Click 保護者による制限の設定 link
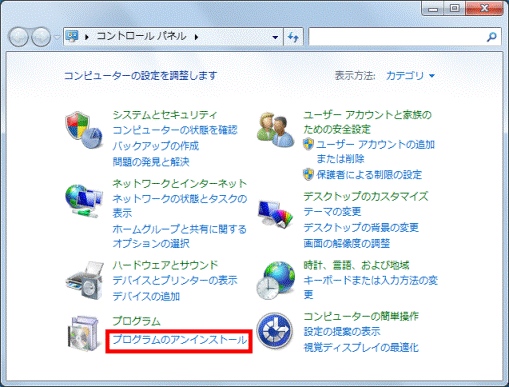This screenshot has height=387, width=509. (x=369, y=175)
